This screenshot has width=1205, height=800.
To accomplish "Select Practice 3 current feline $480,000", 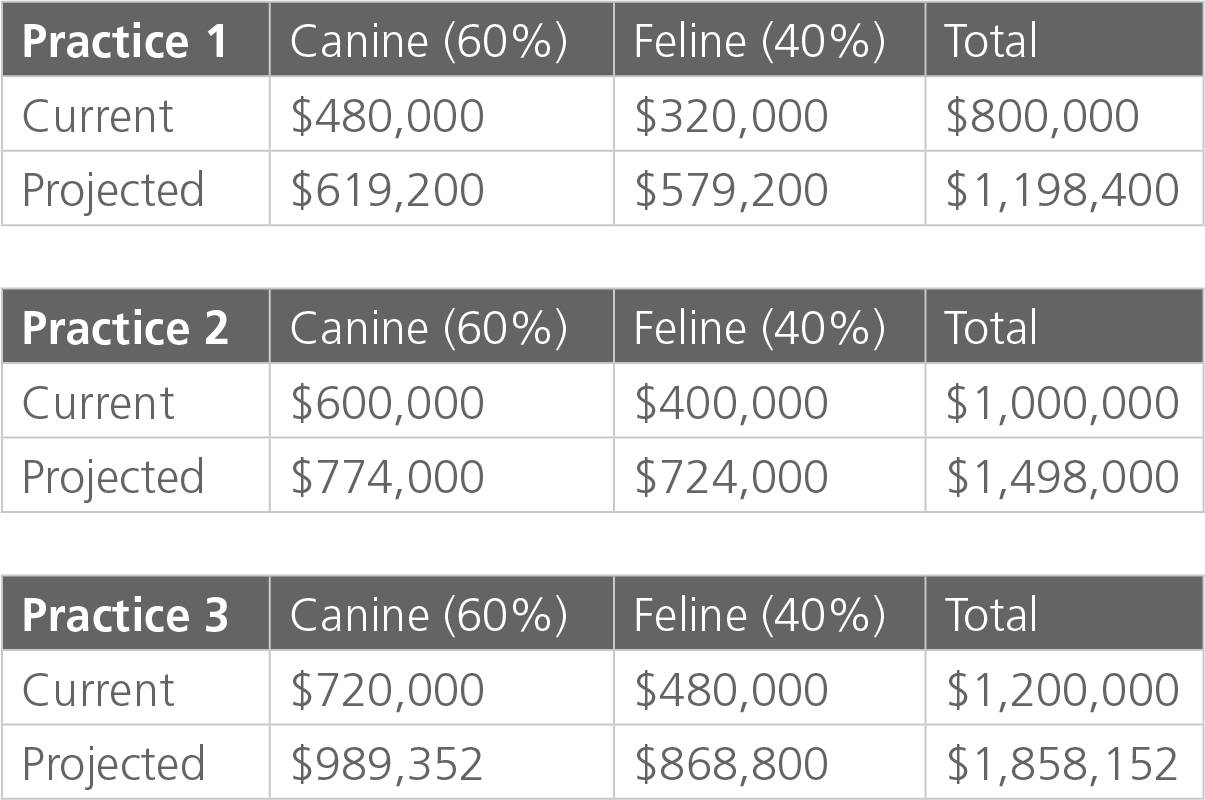I will tap(731, 690).
